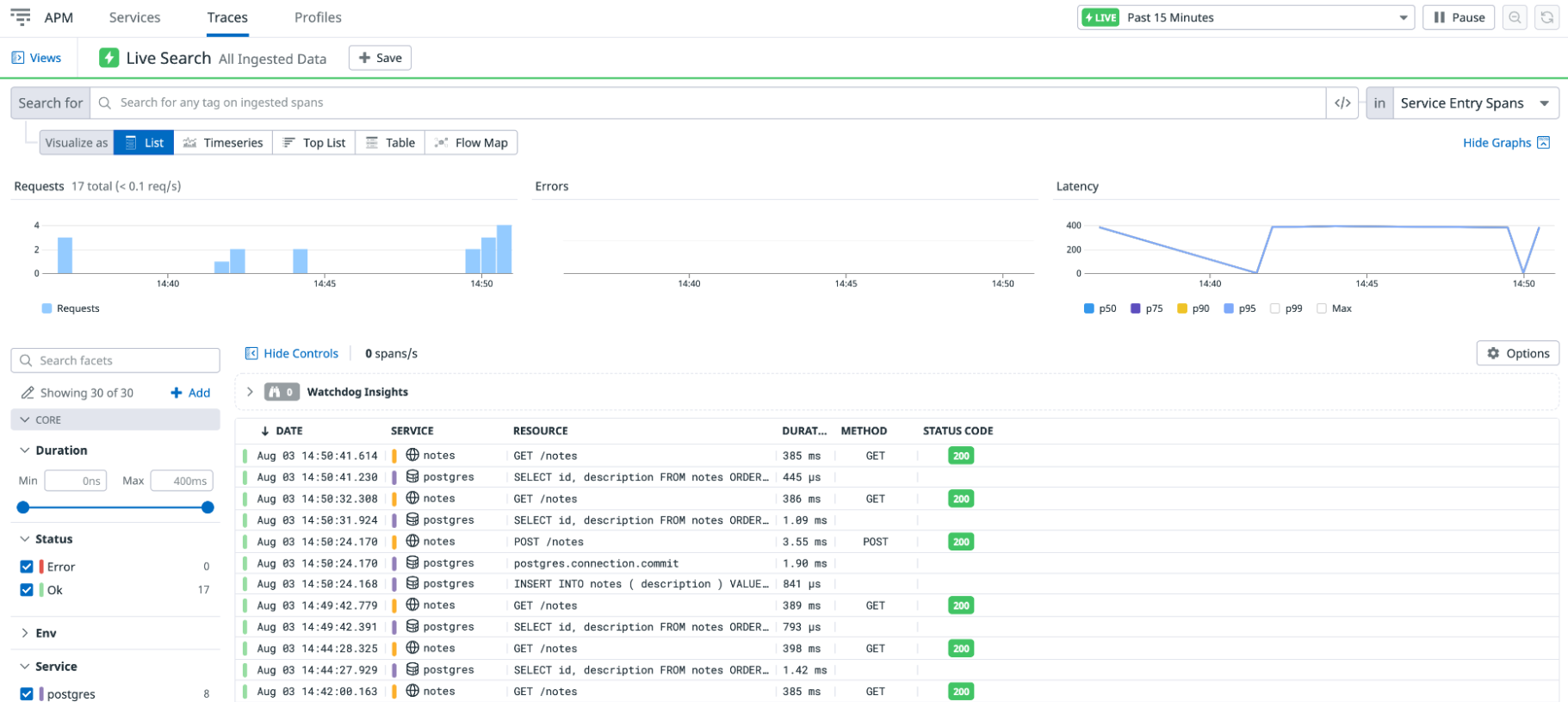Expand the Env facet section
Screen dimensions: 1568x702
click(46, 633)
